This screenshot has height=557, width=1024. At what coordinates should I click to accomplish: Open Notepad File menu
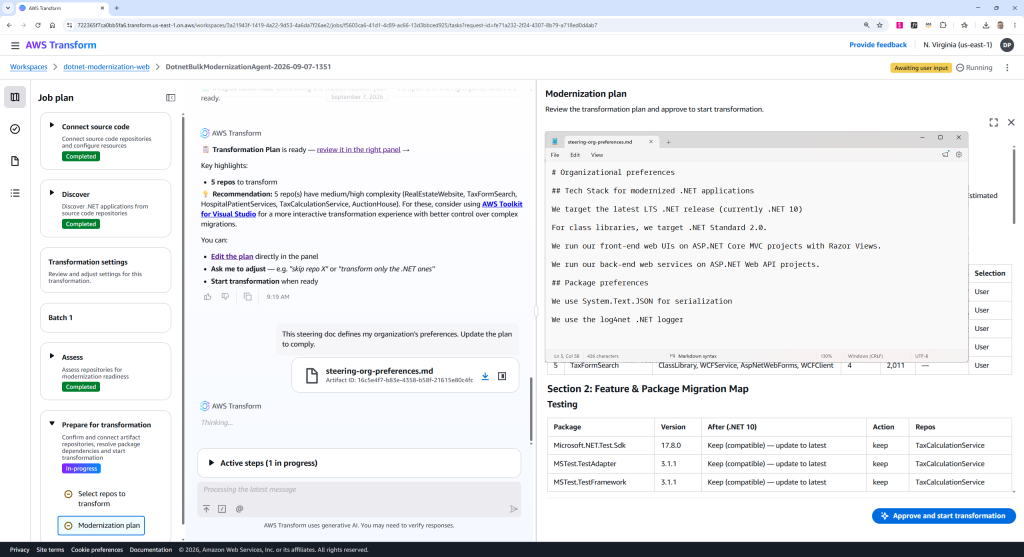(x=554, y=155)
